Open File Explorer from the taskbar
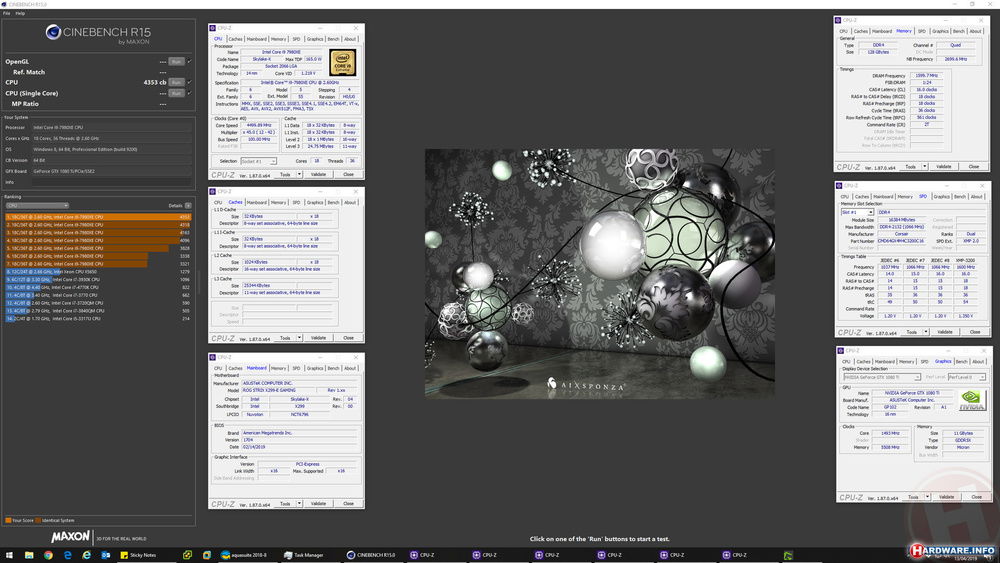Image resolution: width=1000 pixels, height=563 pixels. click(x=29, y=555)
